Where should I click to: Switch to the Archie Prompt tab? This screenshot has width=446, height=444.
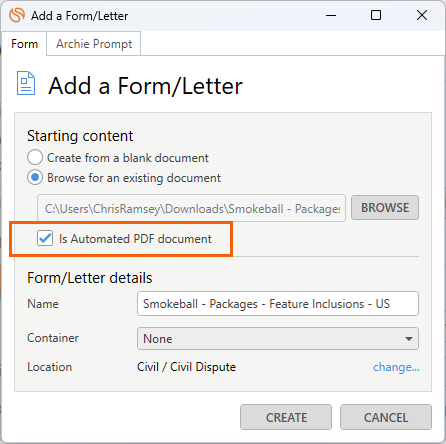click(94, 44)
